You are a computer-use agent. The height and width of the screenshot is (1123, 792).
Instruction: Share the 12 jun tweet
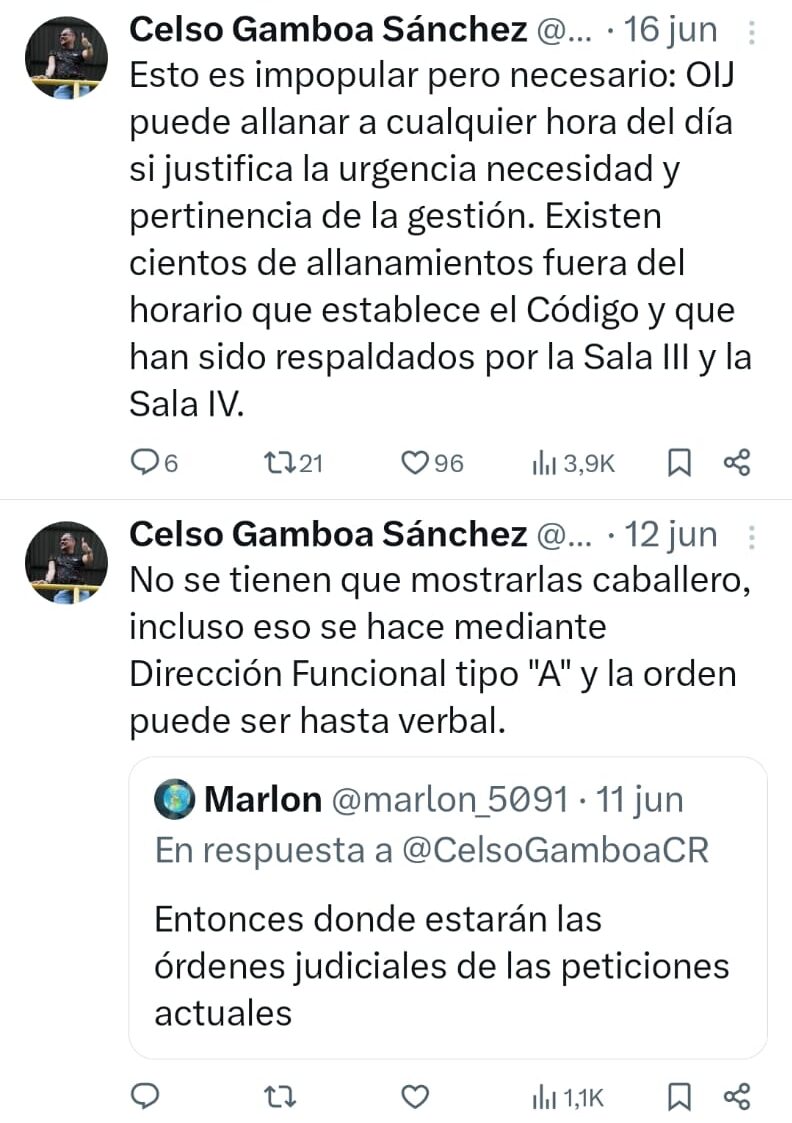[x=737, y=1097]
